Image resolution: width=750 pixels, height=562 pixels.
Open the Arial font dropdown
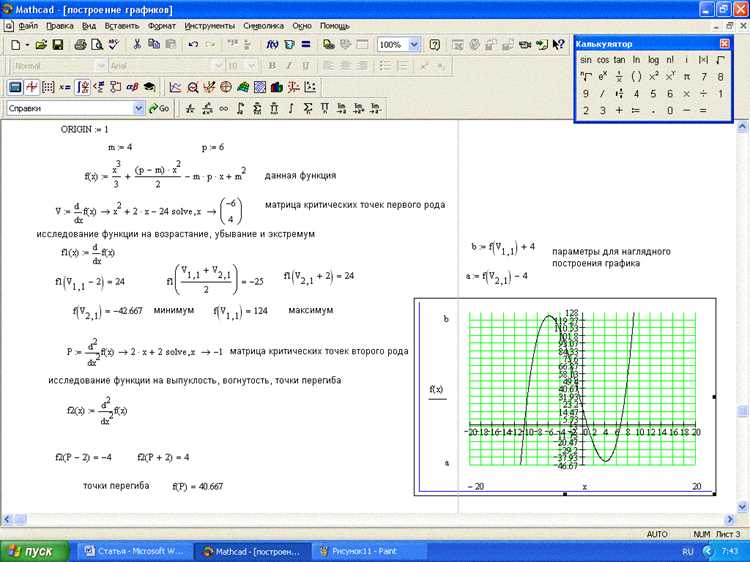pos(218,66)
